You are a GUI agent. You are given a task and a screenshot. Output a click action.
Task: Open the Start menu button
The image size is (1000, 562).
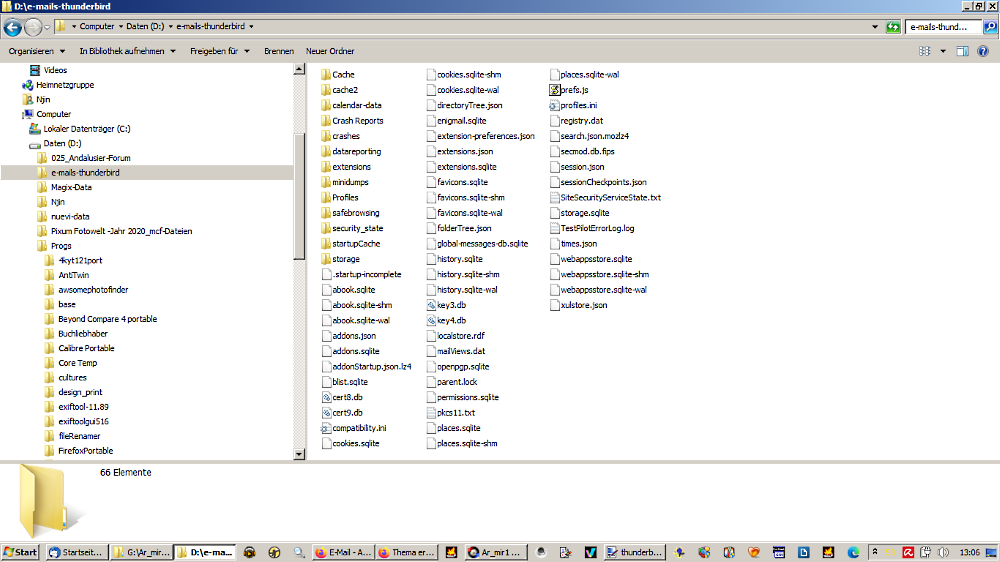point(20,552)
